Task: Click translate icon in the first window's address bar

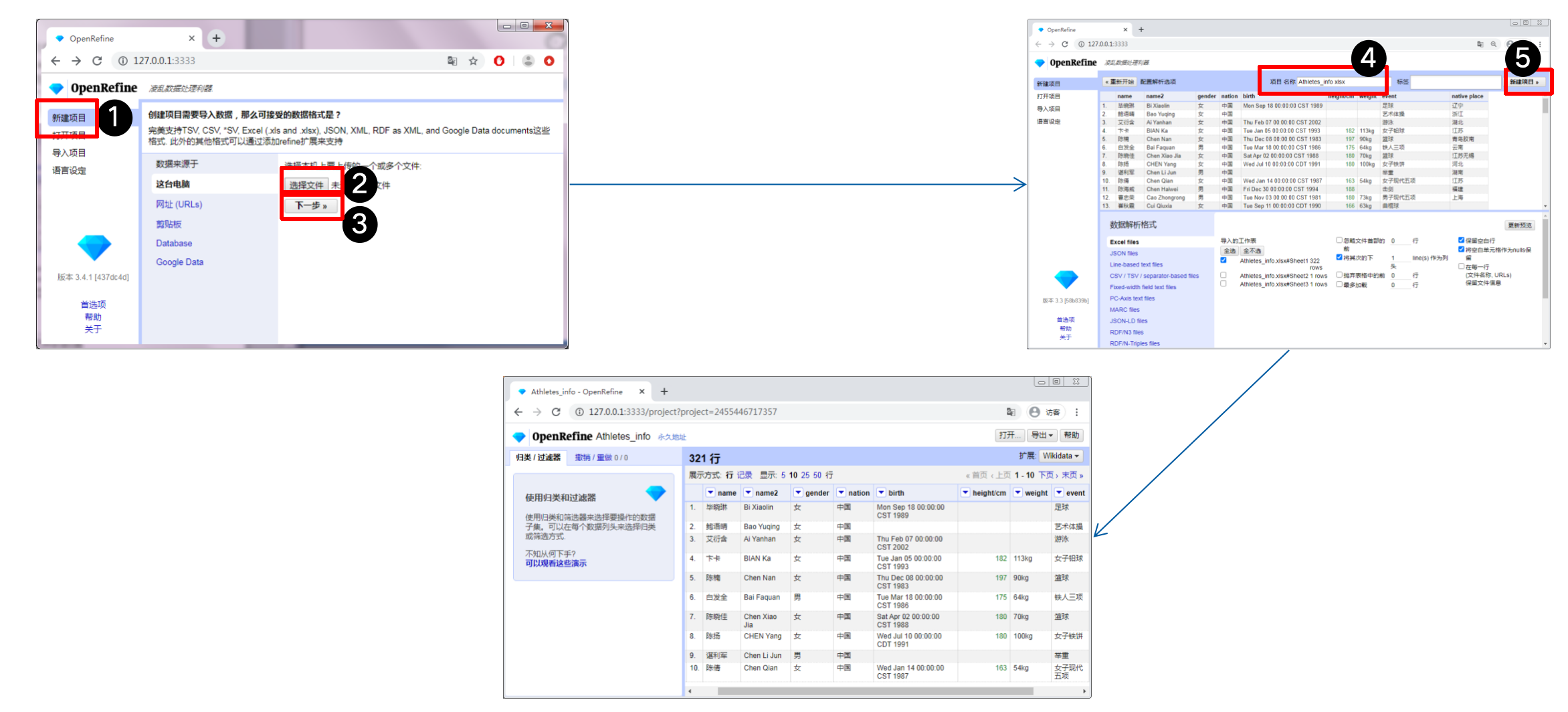Action: pyautogui.click(x=452, y=61)
